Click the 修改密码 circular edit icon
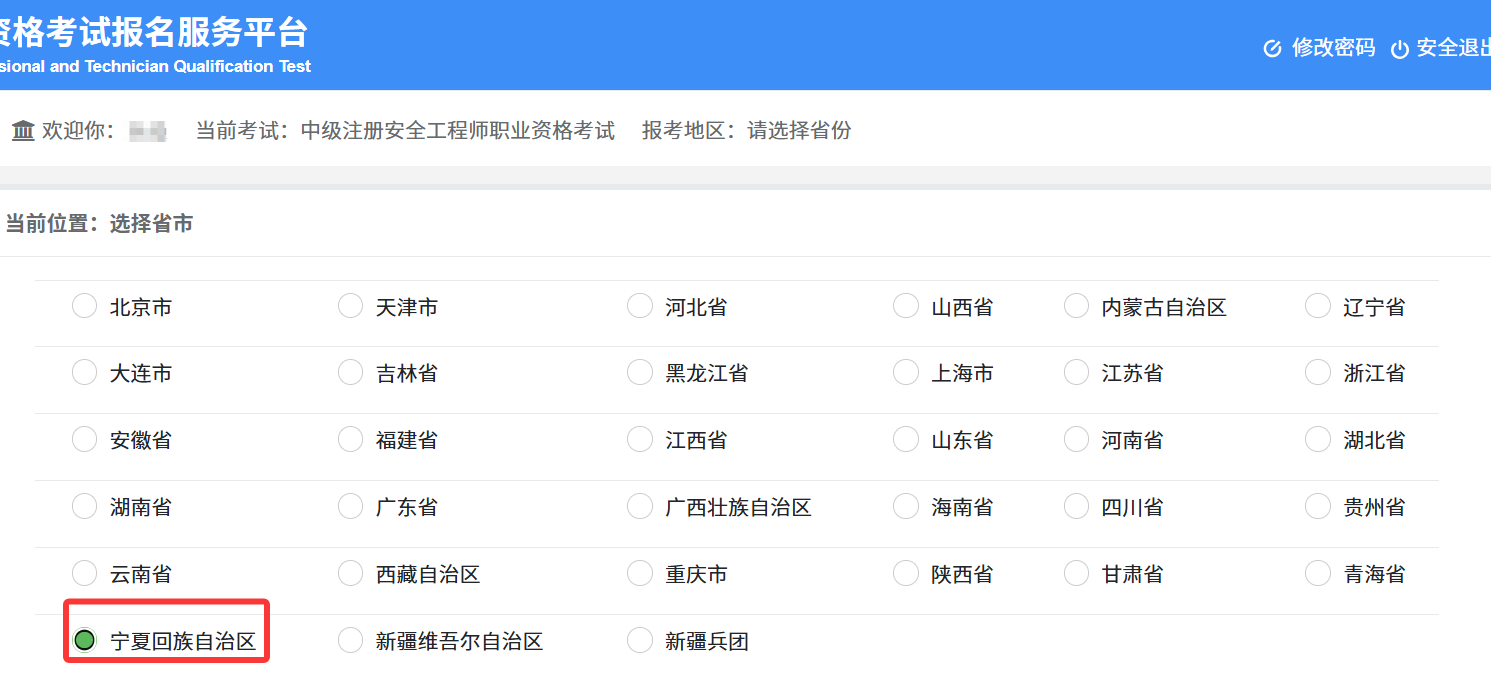The width and height of the screenshot is (1491, 677). pos(1272,47)
